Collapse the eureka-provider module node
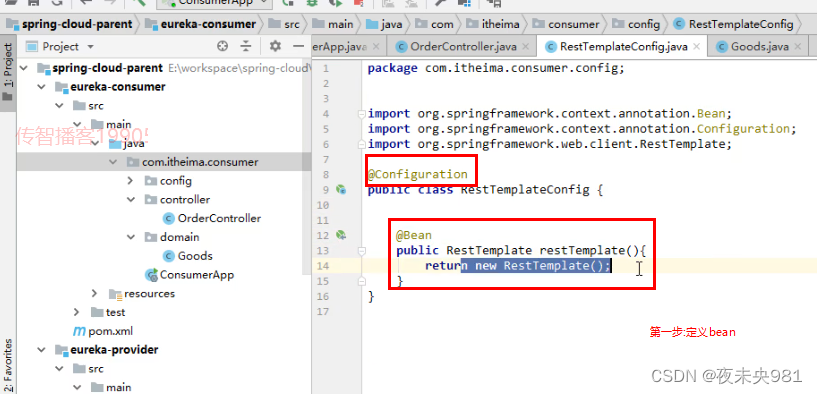This screenshot has height=394, width=817. (42, 350)
